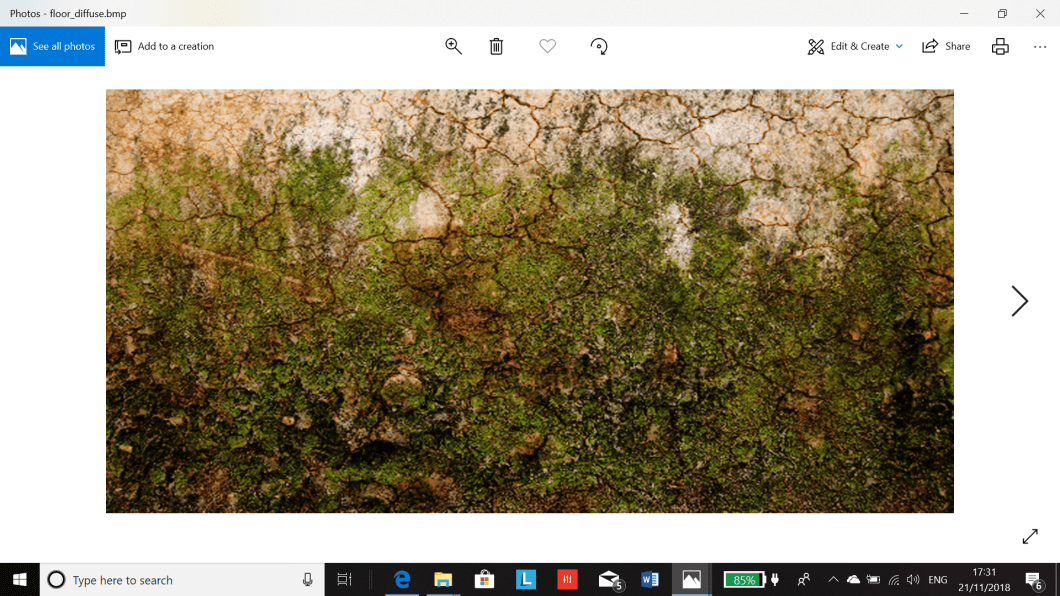Open the Share panel
1060x596 pixels.
tap(944, 46)
